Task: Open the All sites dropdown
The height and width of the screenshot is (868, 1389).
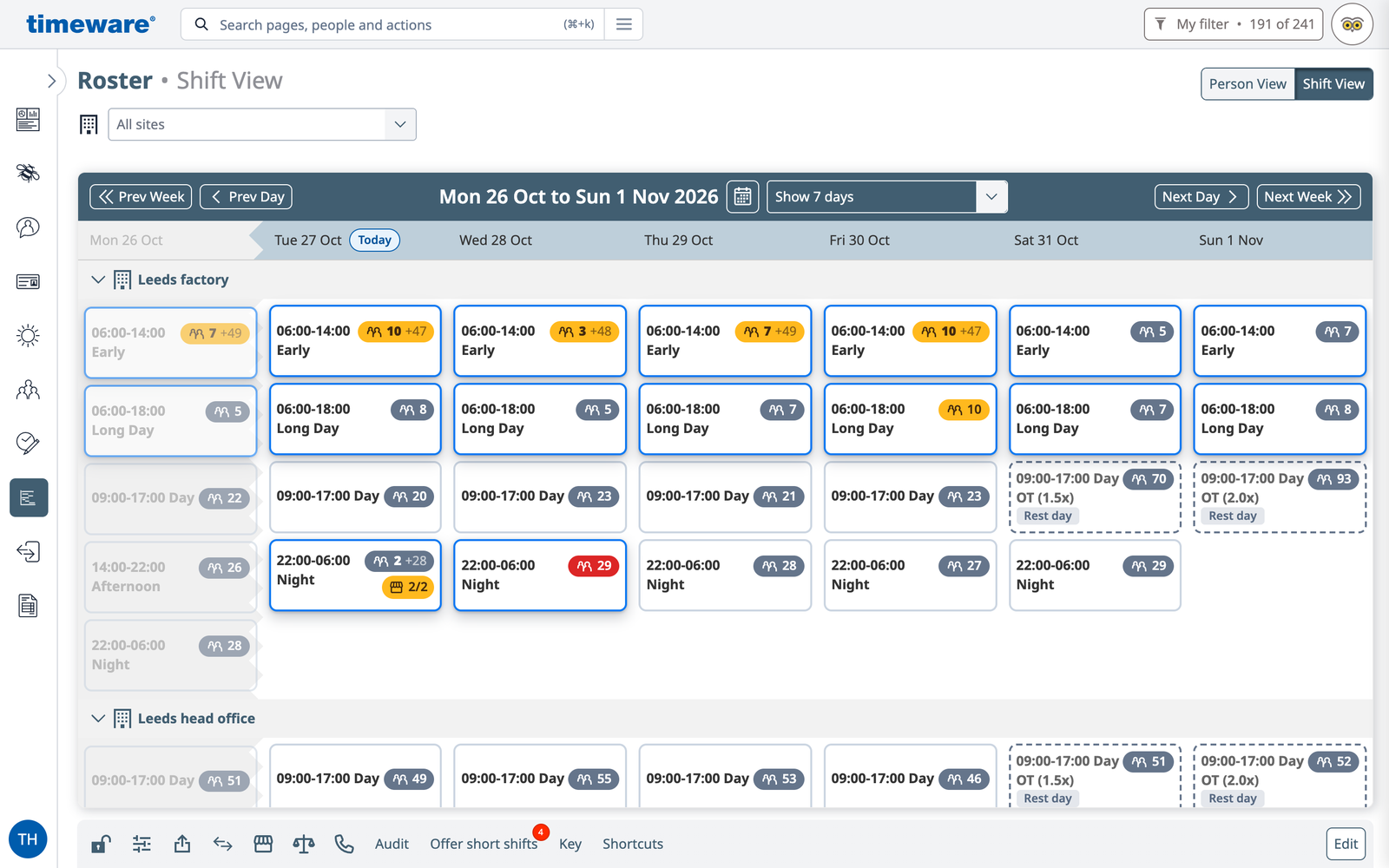Action: coord(262,124)
